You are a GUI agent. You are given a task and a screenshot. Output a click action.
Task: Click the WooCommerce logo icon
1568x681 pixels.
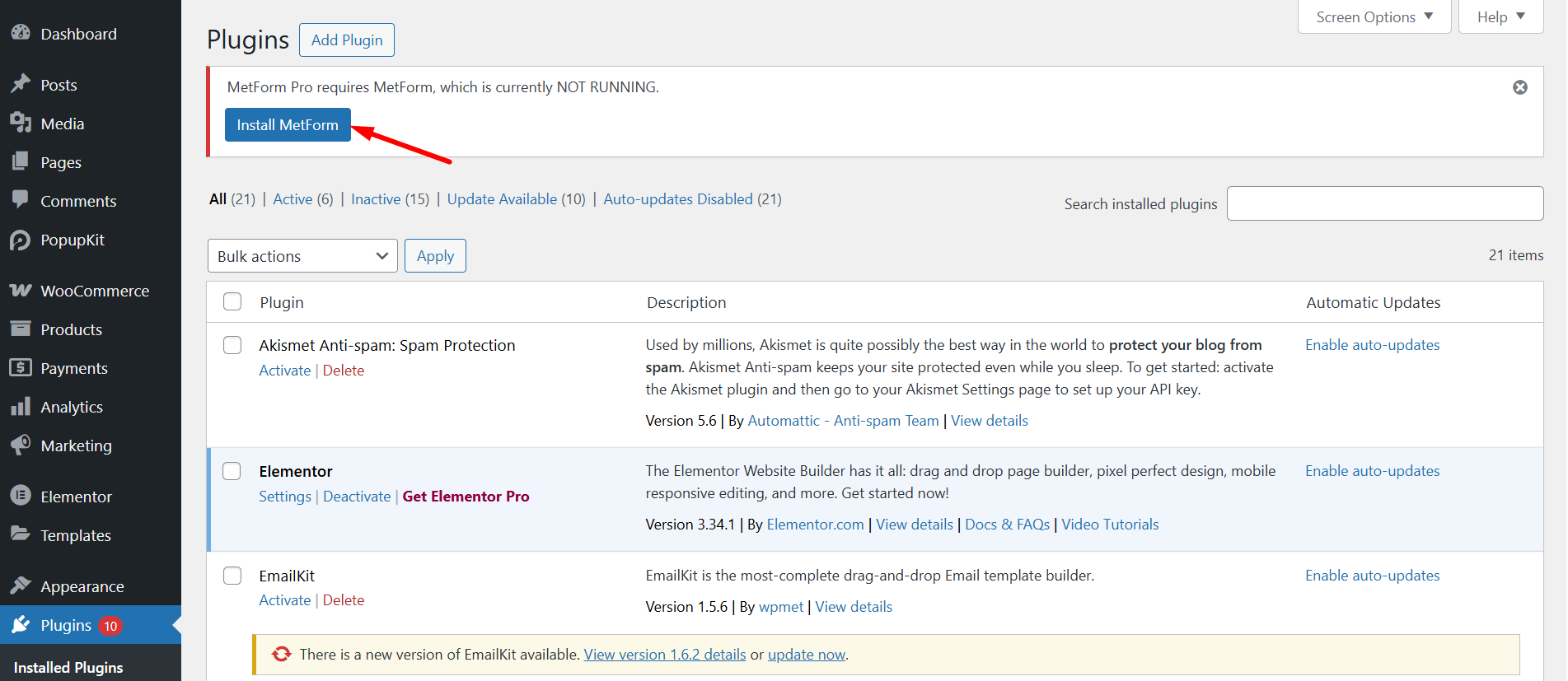pos(21,290)
